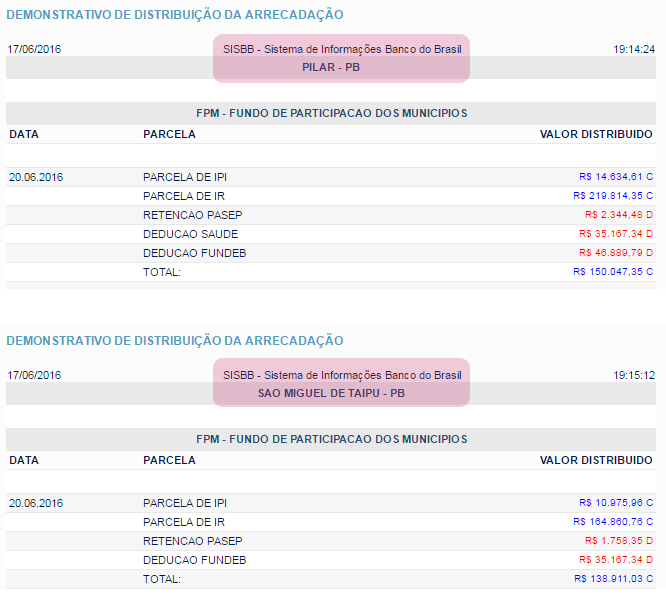666x600 pixels.
Task: Click the value "R$ 164.860,76 C"
Action: pyautogui.click(x=613, y=521)
